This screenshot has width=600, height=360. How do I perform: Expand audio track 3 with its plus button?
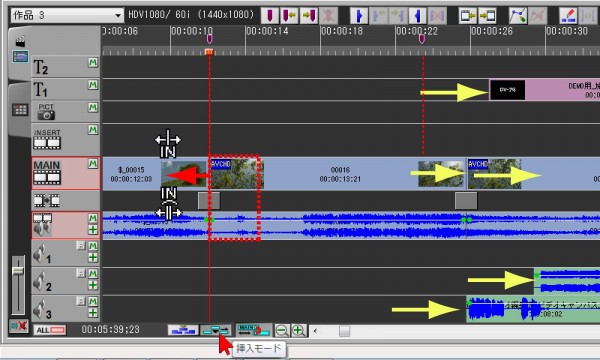pyautogui.click(x=93, y=313)
